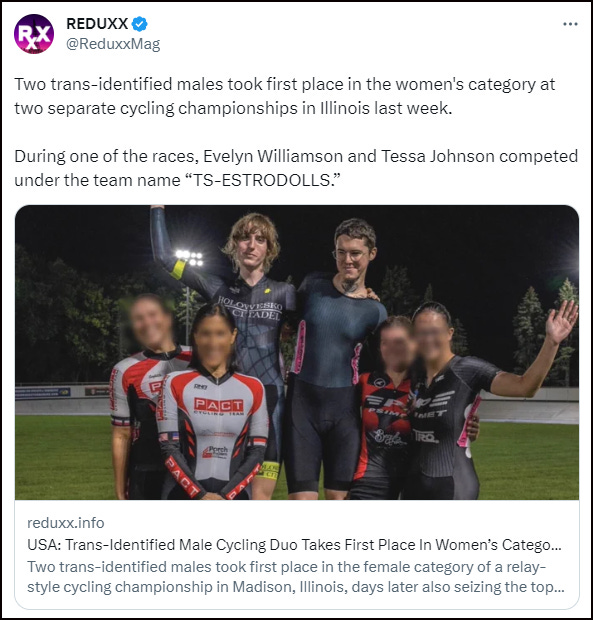Viewport: 593px width, 620px height.
Task: Select the first paragraph of the tweet
Action: tap(285, 96)
